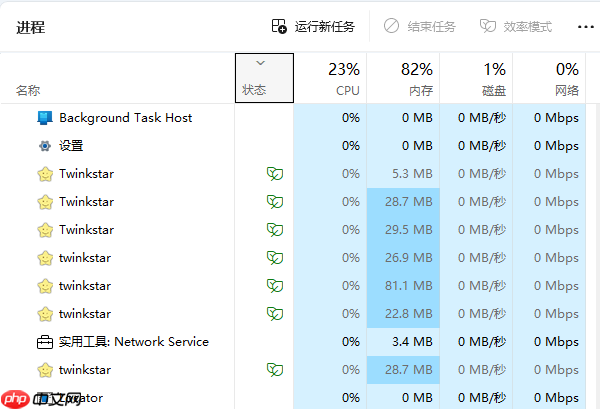The width and height of the screenshot is (600, 409).
Task: Click the Network Service briefcase icon
Action: 45,342
